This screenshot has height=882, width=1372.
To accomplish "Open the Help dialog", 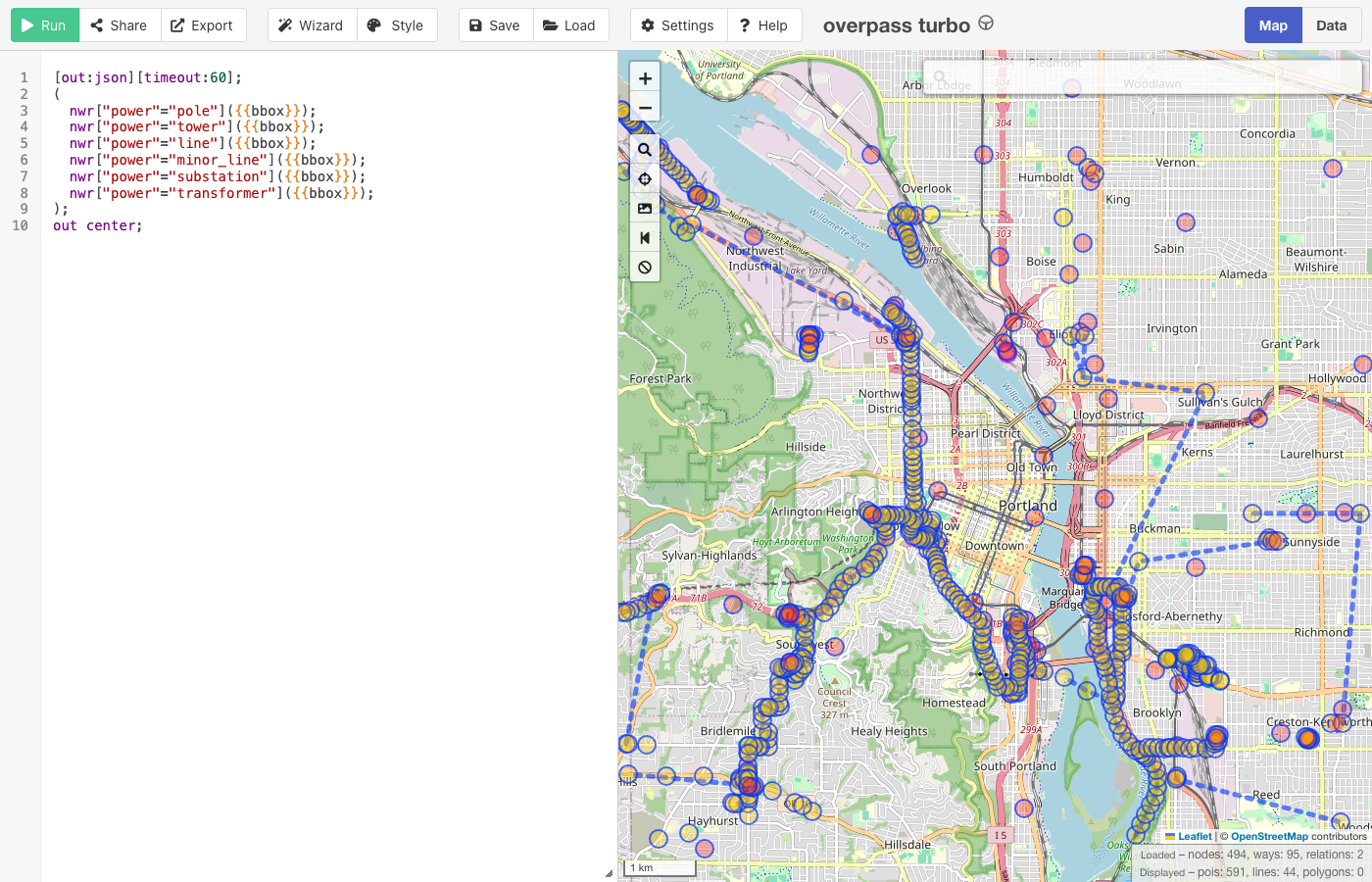I will [x=764, y=25].
